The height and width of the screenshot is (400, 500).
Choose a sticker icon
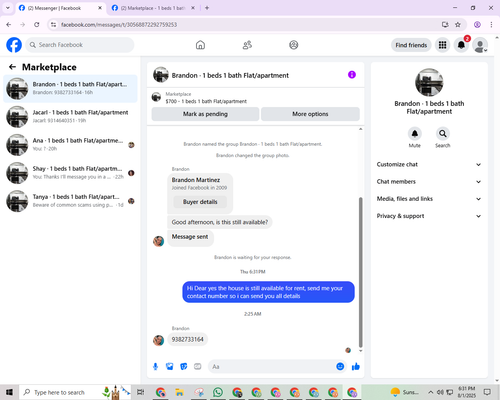tap(184, 367)
